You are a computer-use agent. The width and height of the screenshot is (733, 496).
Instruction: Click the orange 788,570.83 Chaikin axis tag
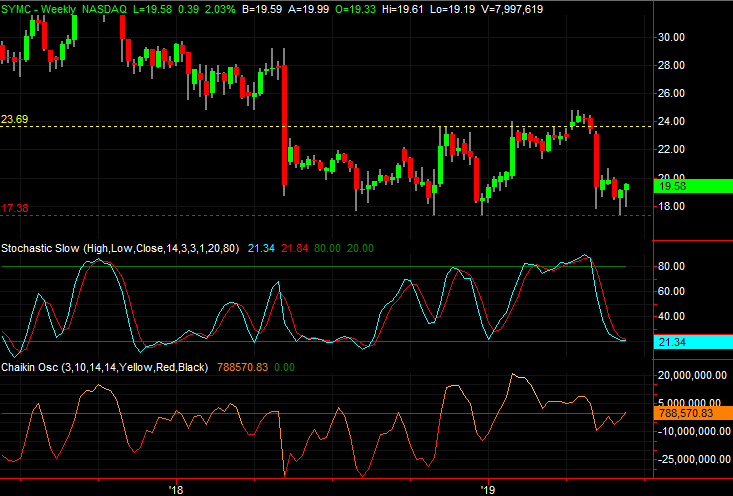pyautogui.click(x=693, y=413)
